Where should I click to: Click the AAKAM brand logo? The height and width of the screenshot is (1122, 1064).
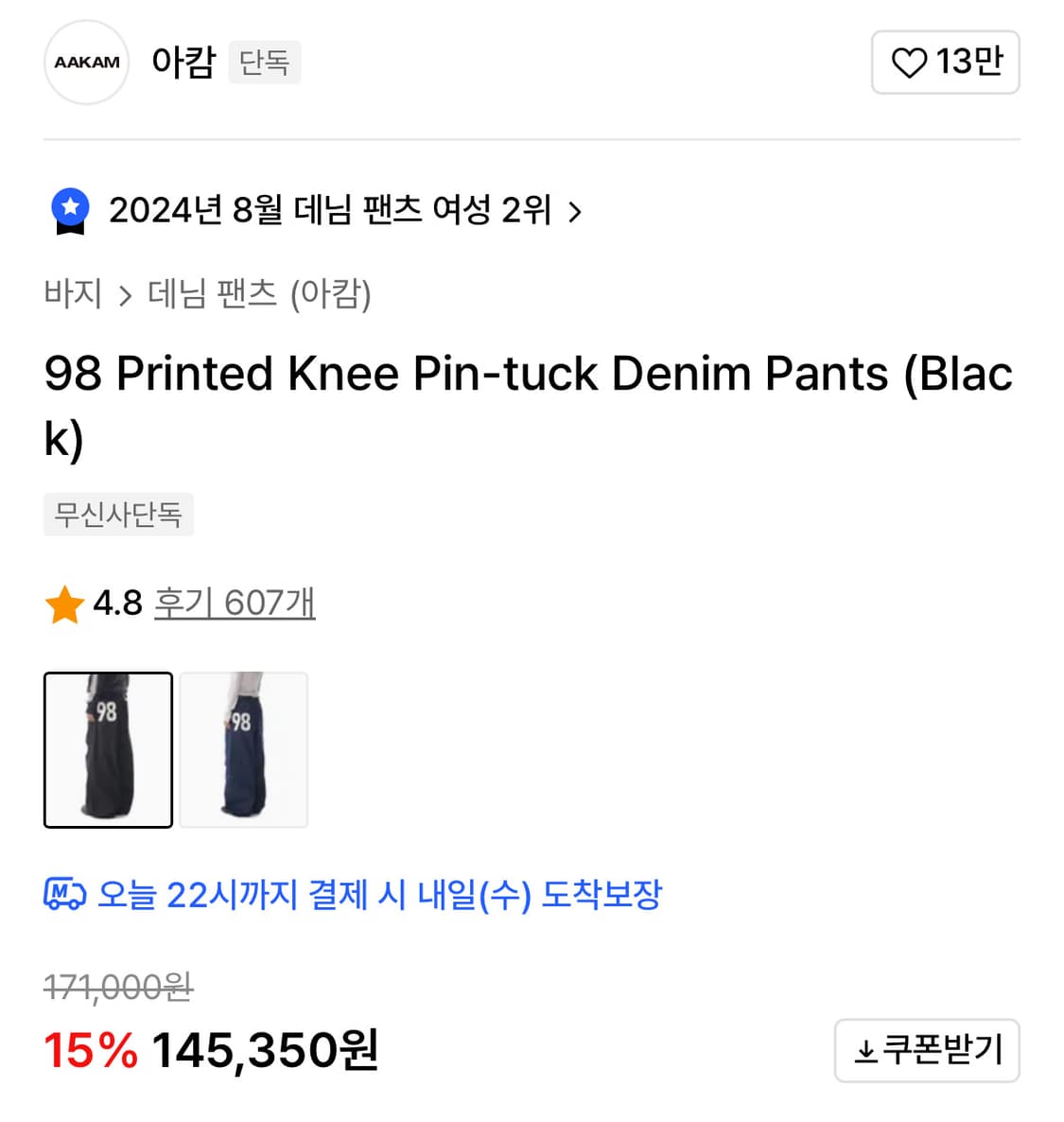(x=86, y=62)
